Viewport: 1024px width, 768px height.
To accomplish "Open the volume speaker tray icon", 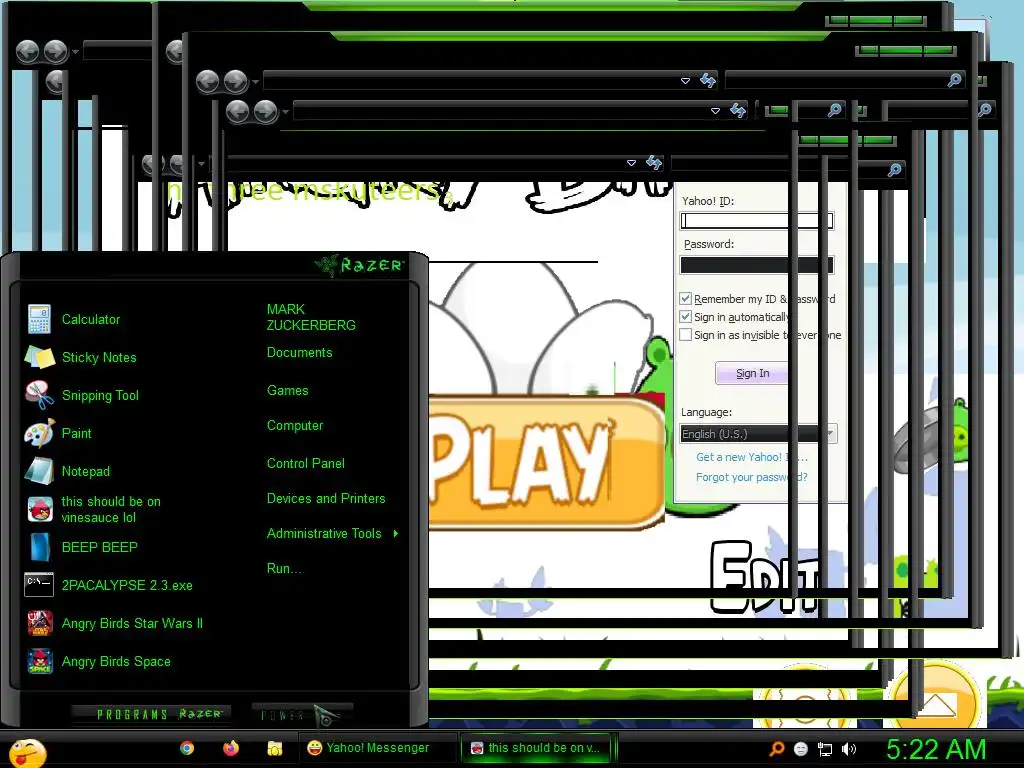I will (848, 749).
